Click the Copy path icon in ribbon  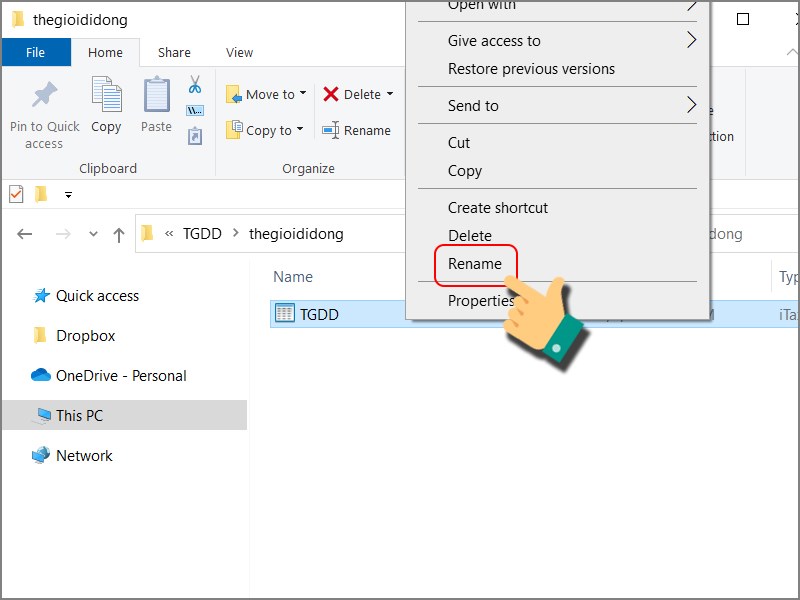pos(195,110)
